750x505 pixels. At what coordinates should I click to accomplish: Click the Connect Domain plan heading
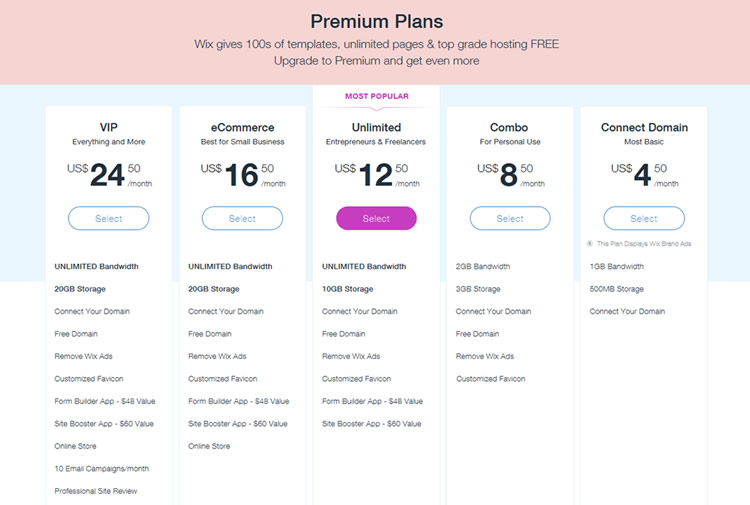644,128
